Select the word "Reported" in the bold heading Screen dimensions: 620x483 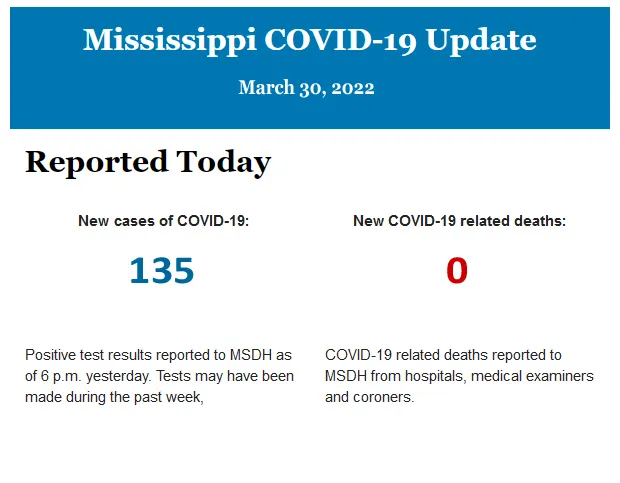tap(96, 162)
